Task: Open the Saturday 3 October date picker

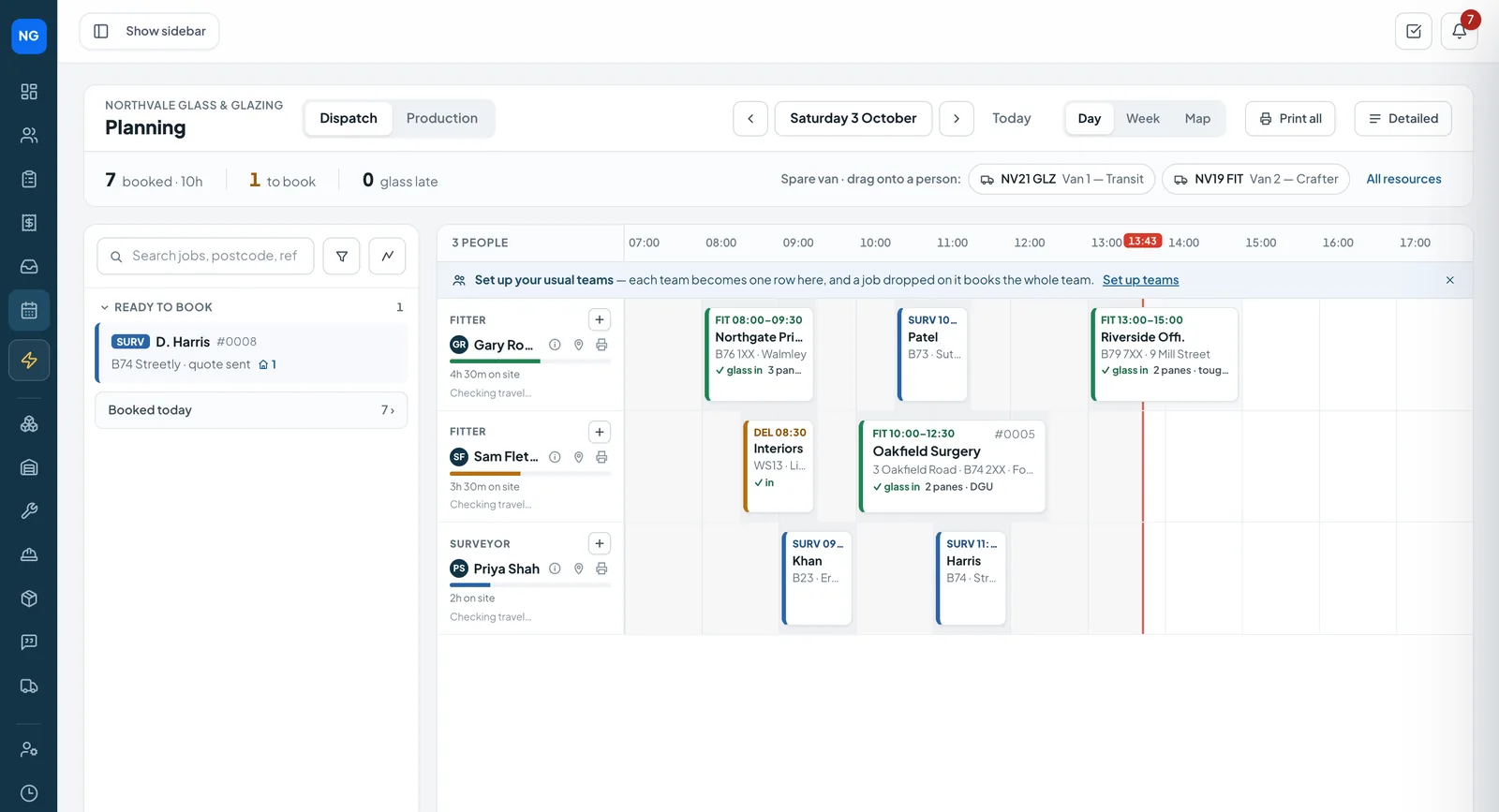Action: (853, 118)
